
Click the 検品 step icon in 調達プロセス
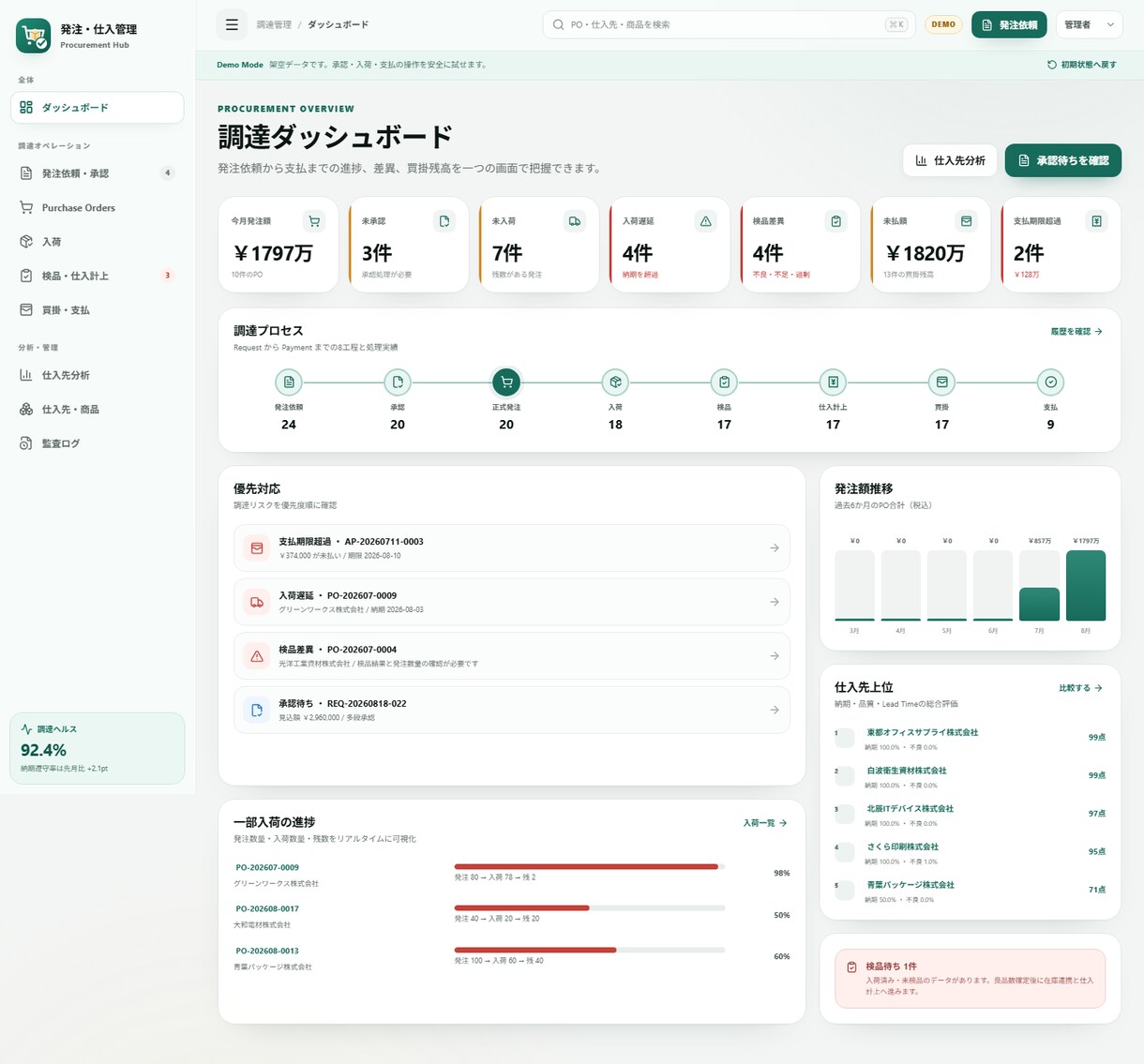(x=724, y=382)
